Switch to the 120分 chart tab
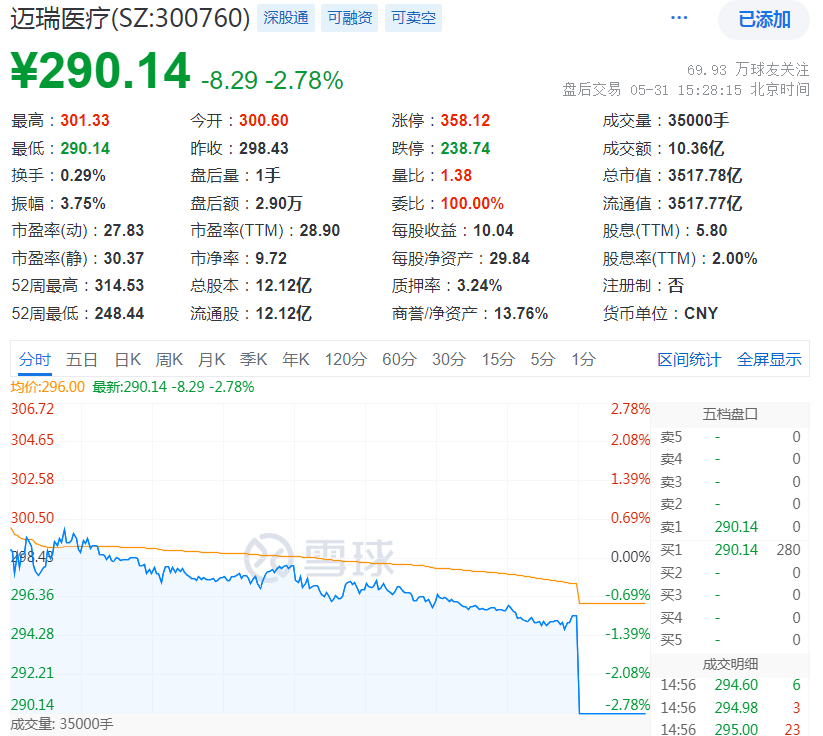Image resolution: width=823 pixels, height=736 pixels. (346, 360)
